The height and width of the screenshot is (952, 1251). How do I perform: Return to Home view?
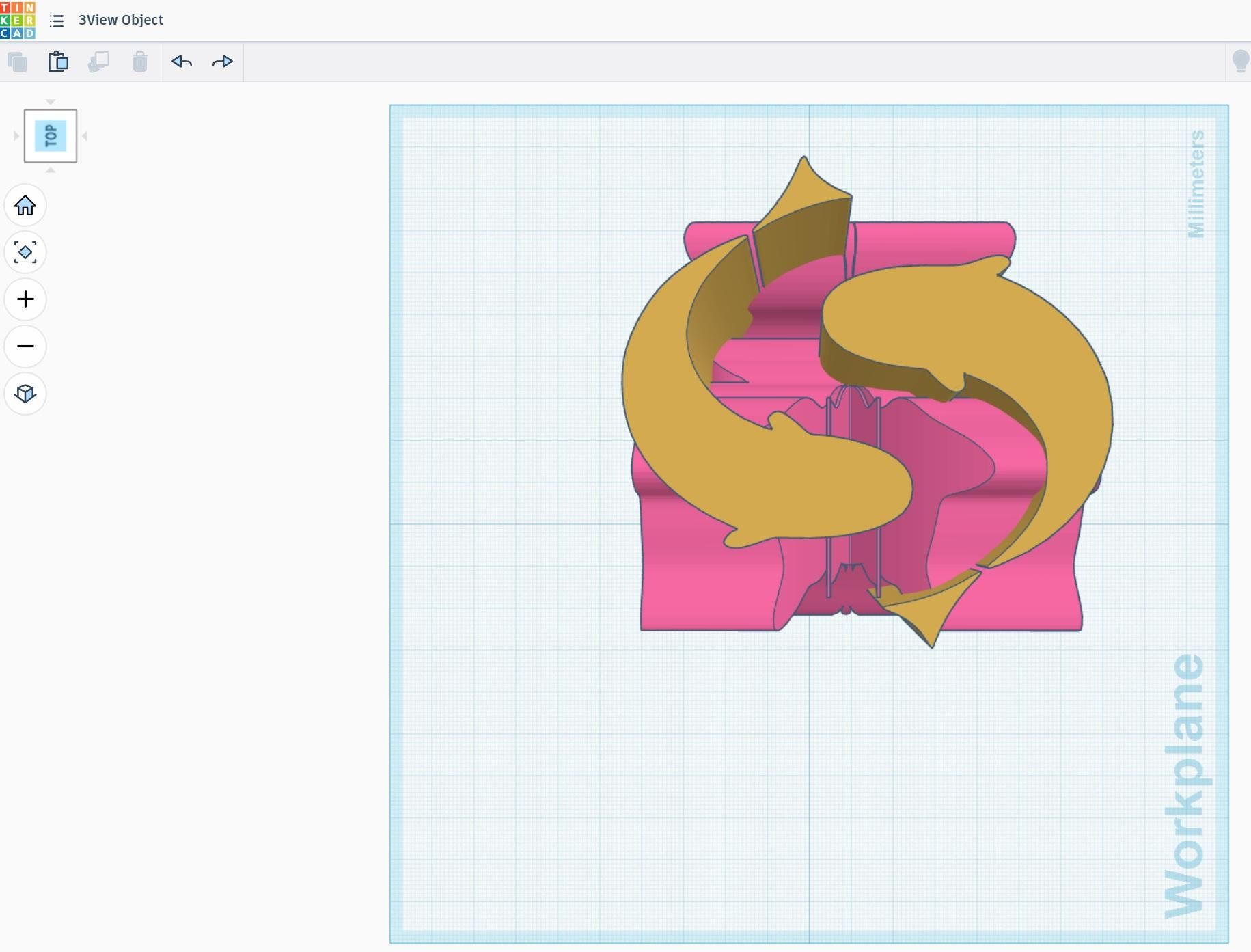[25, 205]
